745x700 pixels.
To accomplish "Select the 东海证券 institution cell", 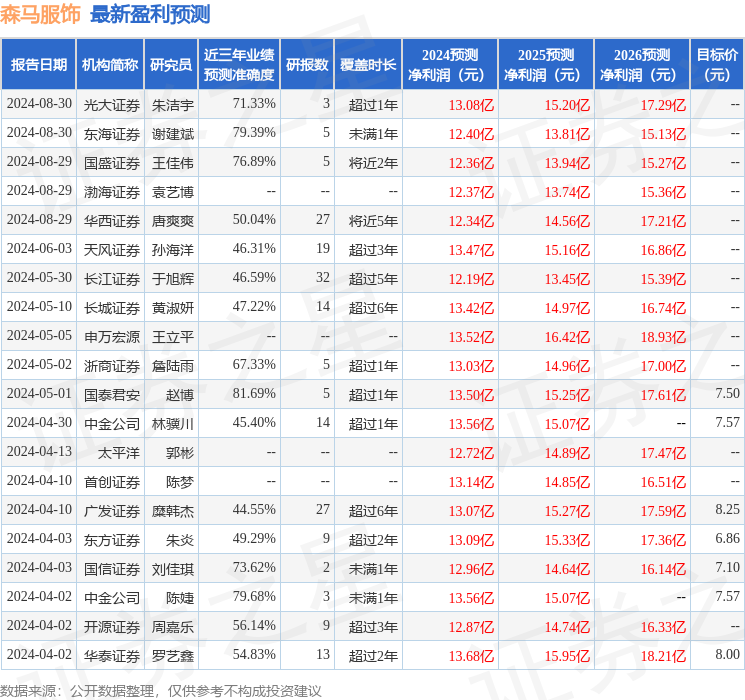I will coord(112,134).
